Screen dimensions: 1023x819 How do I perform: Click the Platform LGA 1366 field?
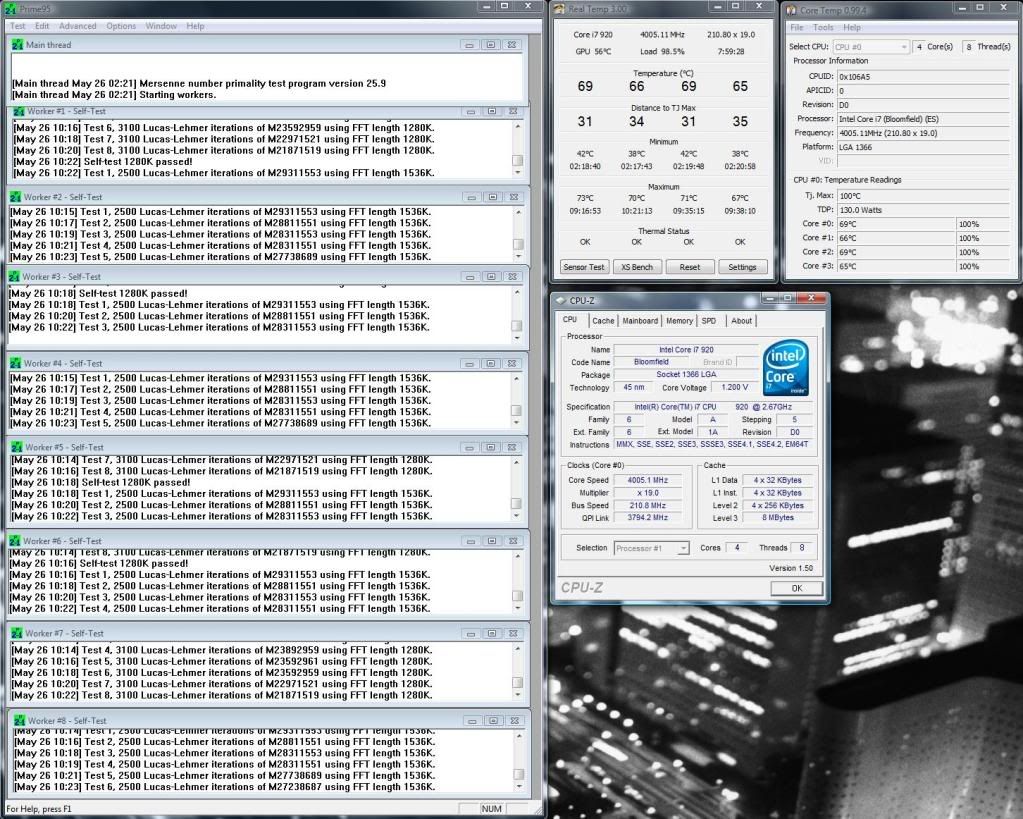[924, 147]
